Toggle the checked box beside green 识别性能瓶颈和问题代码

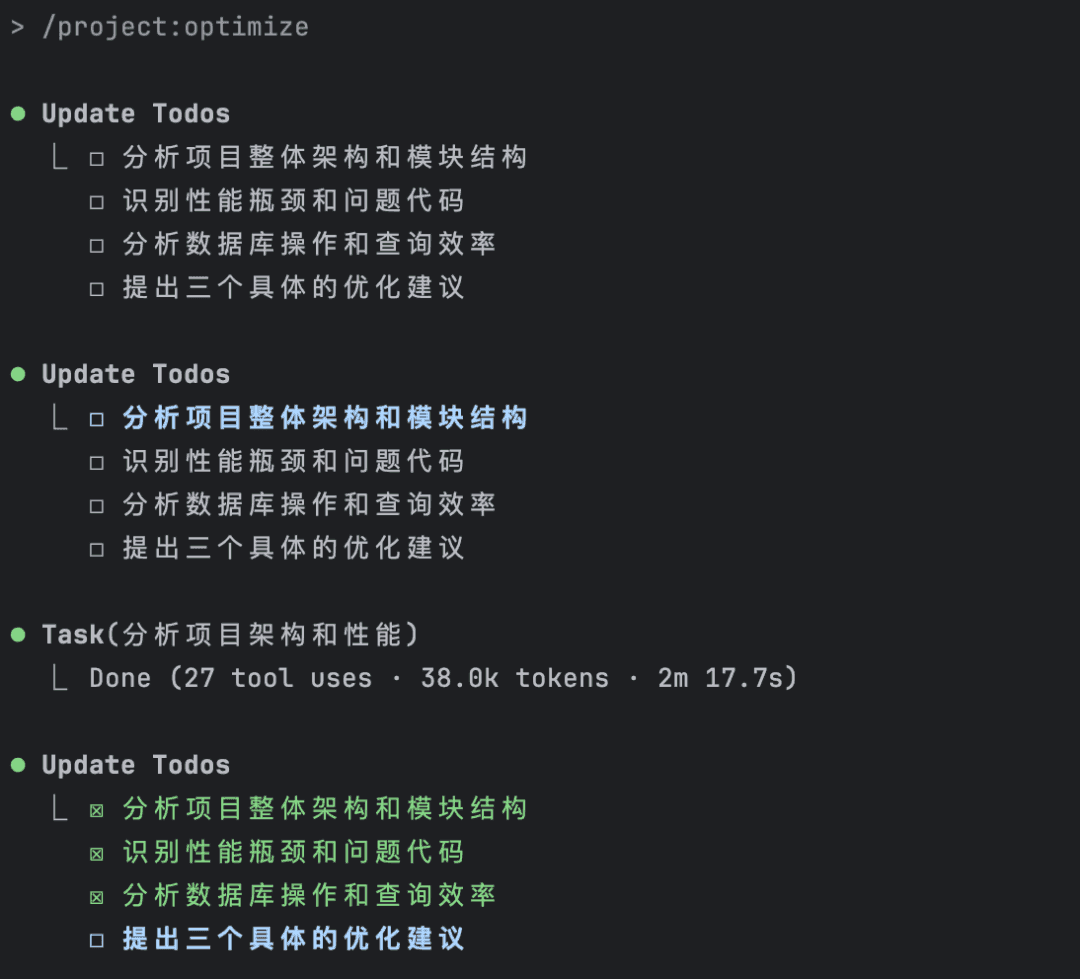pyautogui.click(x=97, y=854)
